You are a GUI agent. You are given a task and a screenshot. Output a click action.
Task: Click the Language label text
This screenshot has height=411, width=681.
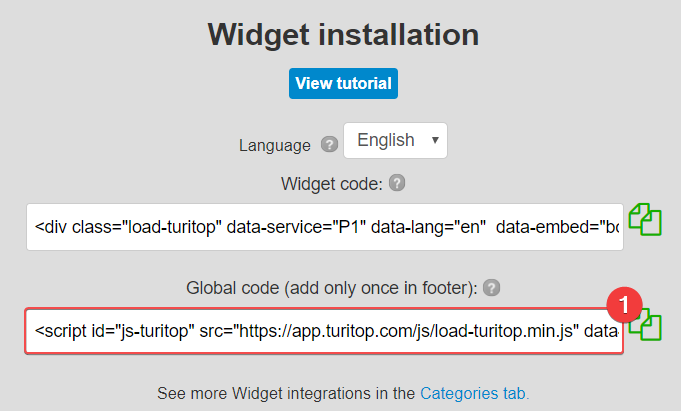[274, 145]
